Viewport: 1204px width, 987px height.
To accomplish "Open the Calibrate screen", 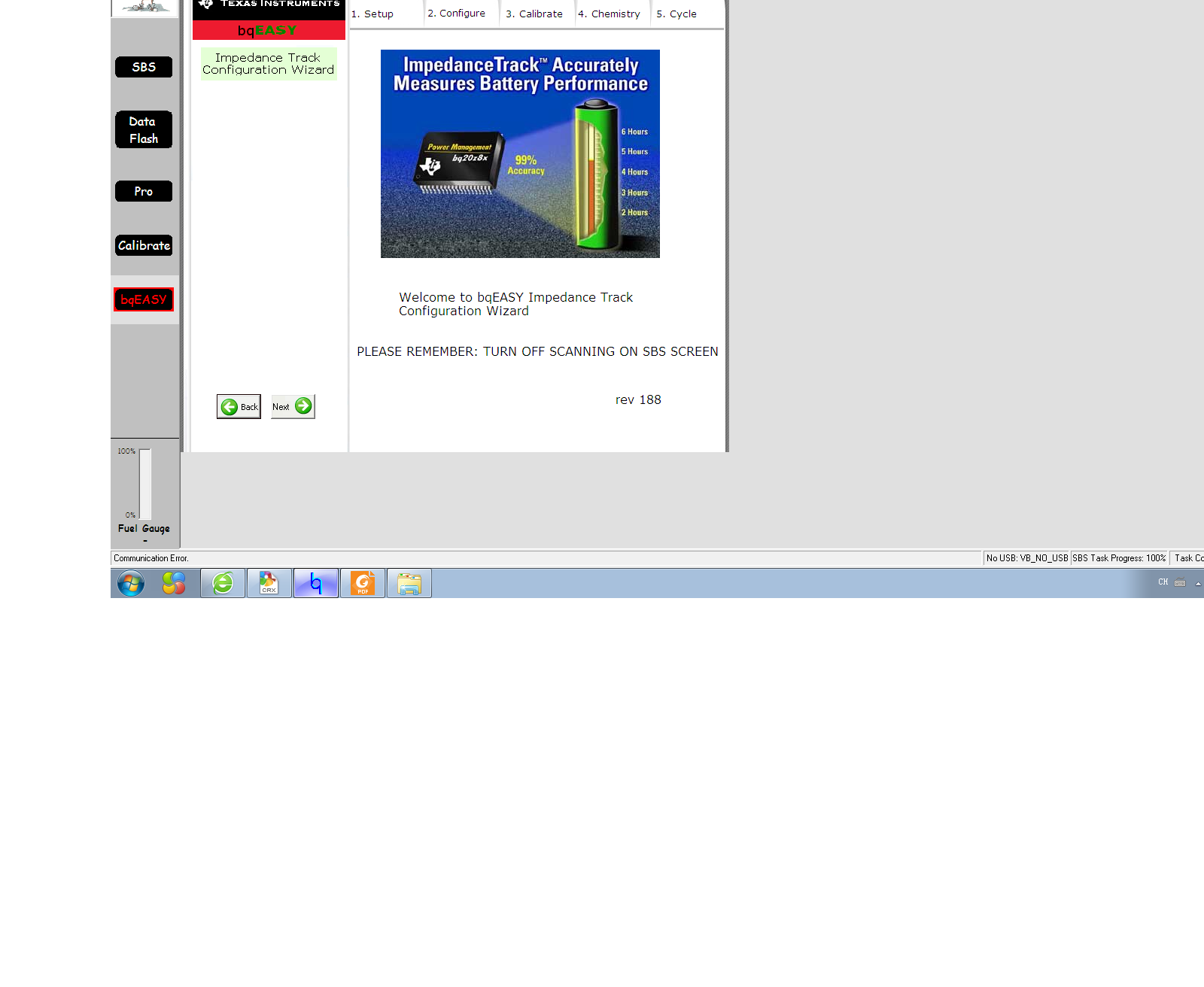I will coord(144,245).
